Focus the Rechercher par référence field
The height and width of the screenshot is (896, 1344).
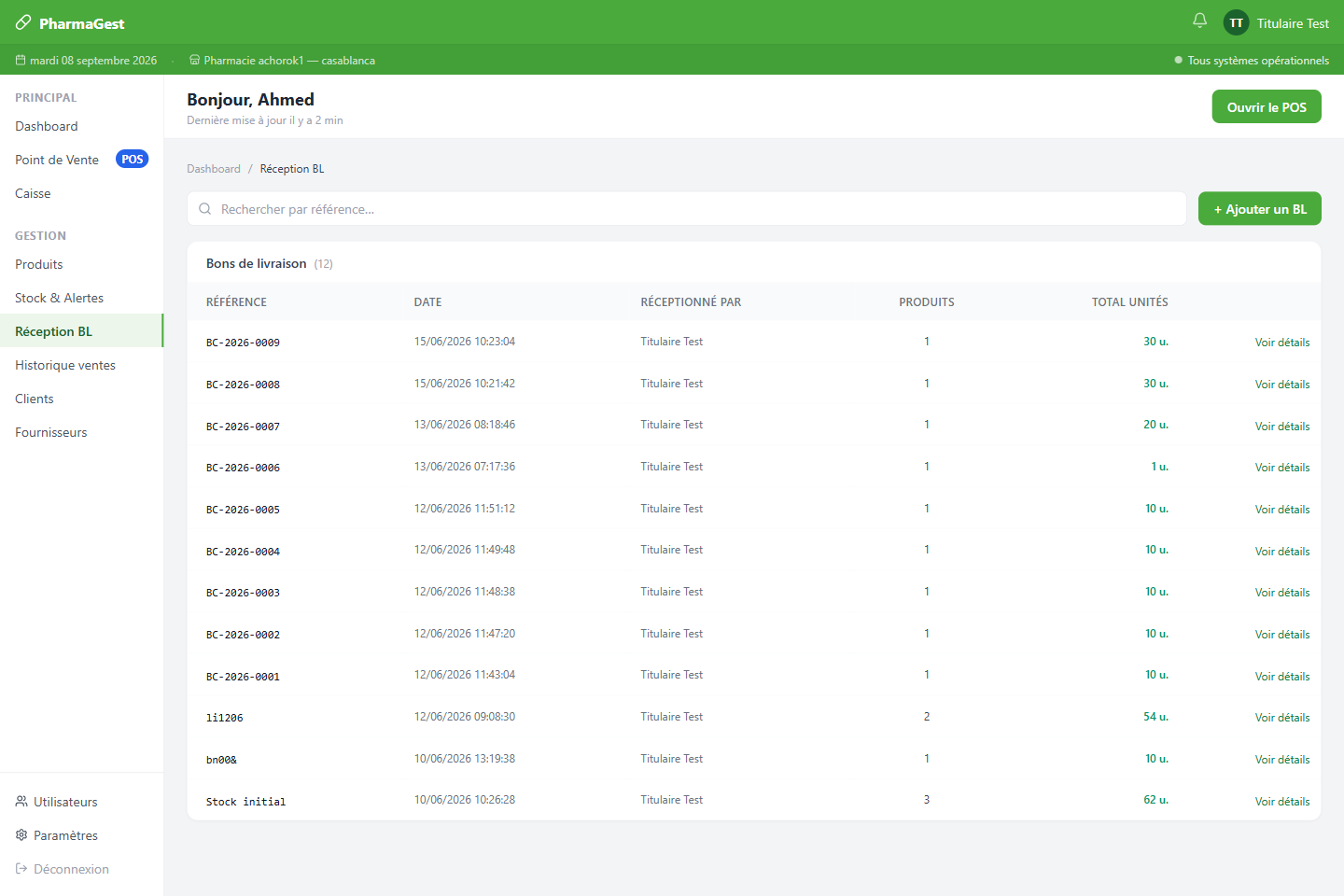pyautogui.click(x=687, y=209)
